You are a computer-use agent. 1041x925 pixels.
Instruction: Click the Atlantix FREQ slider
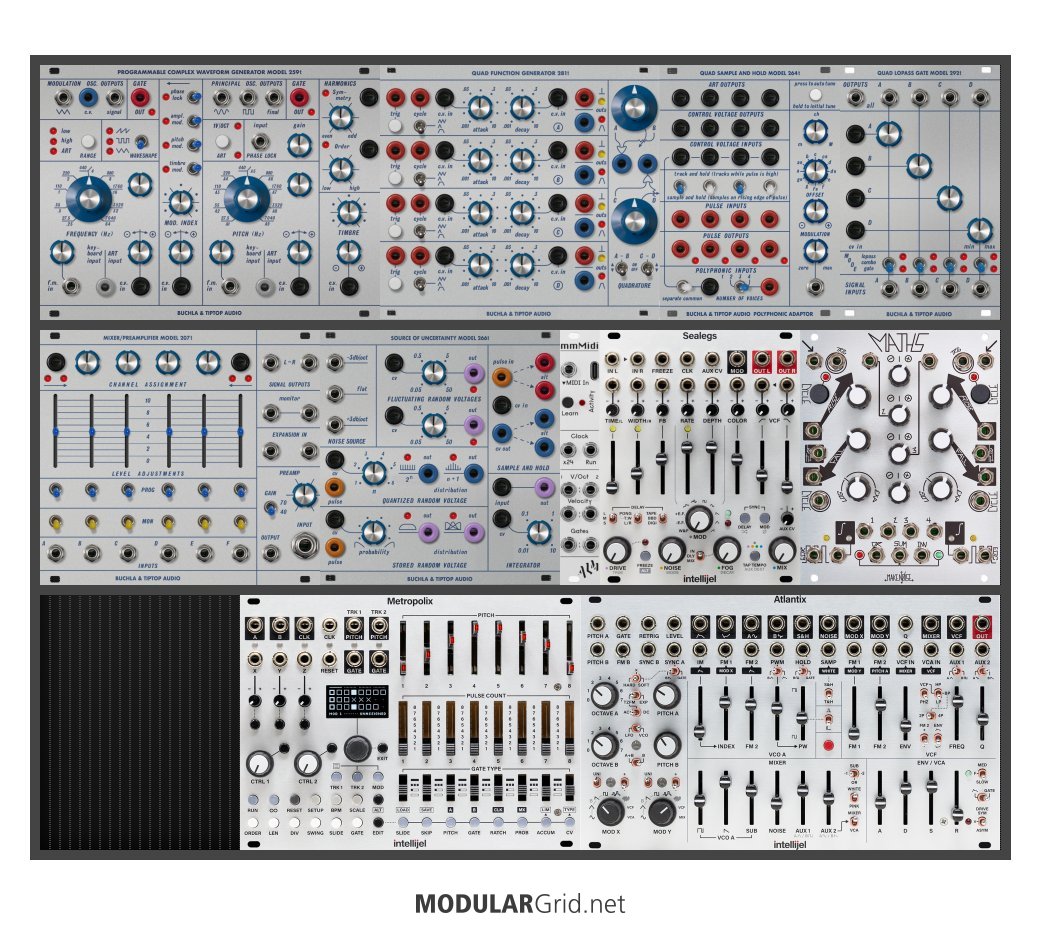click(x=957, y=711)
